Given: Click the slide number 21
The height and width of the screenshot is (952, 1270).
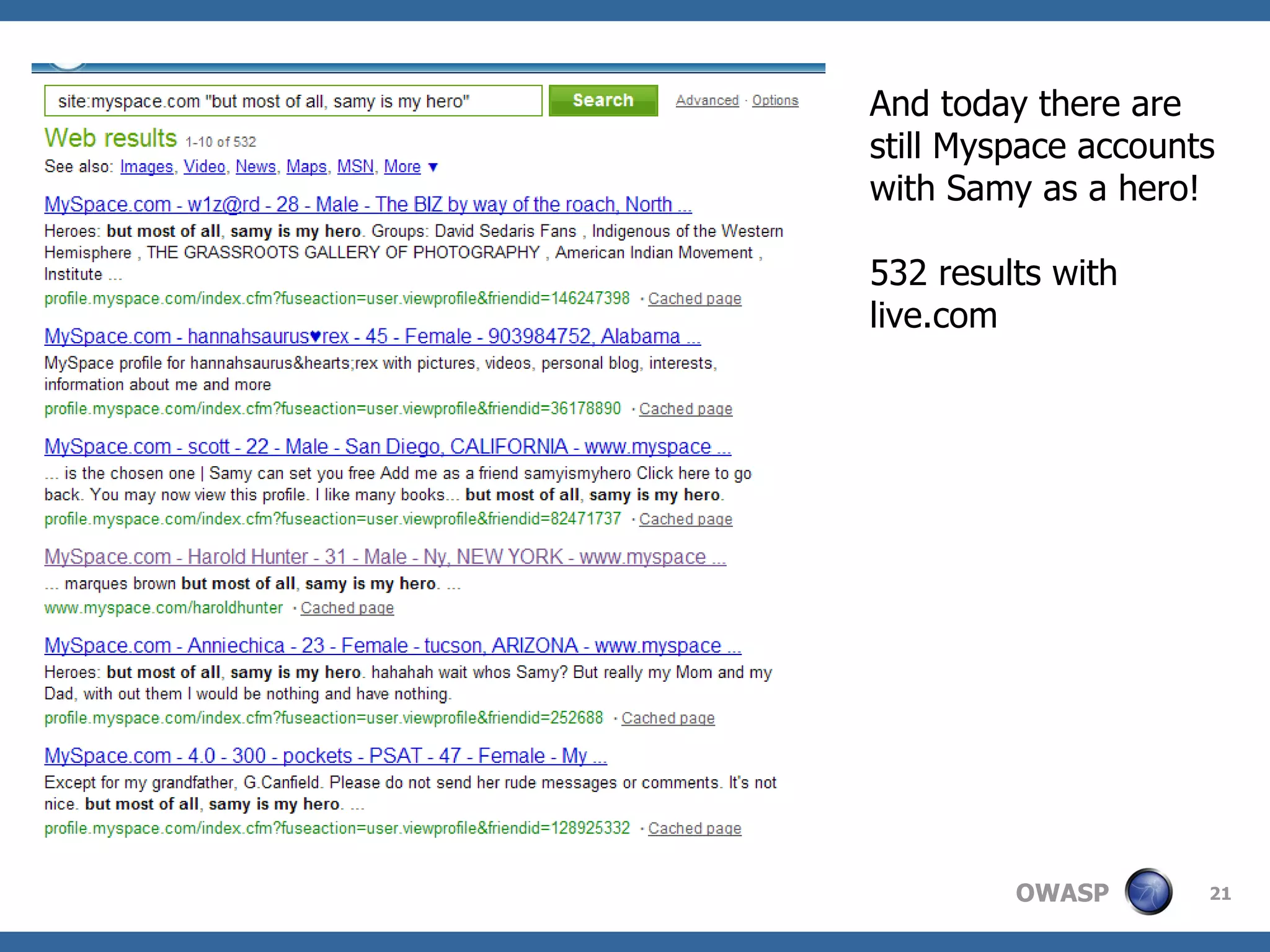Looking at the screenshot, I should [x=1220, y=893].
